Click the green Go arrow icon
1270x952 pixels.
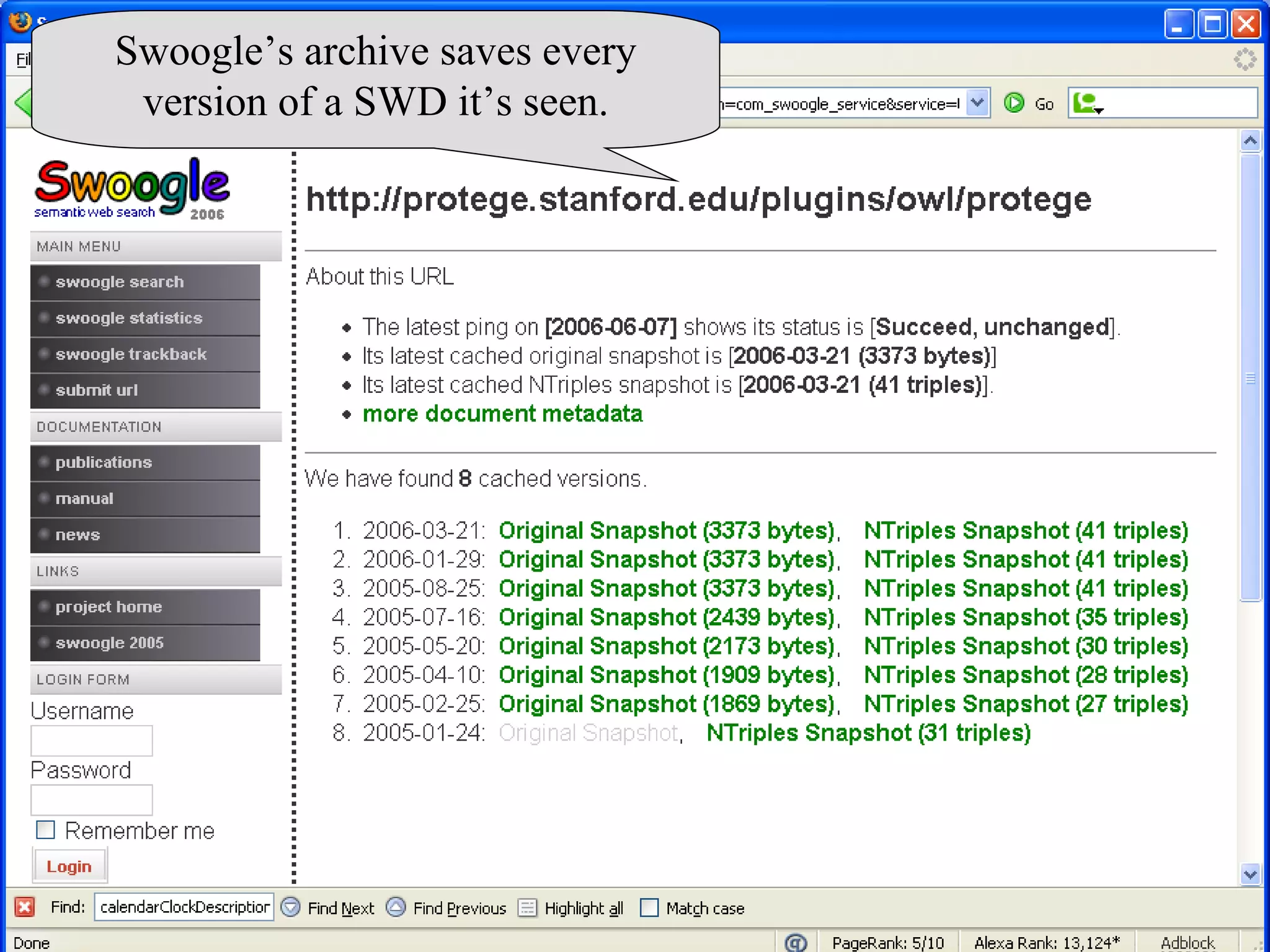[1014, 103]
